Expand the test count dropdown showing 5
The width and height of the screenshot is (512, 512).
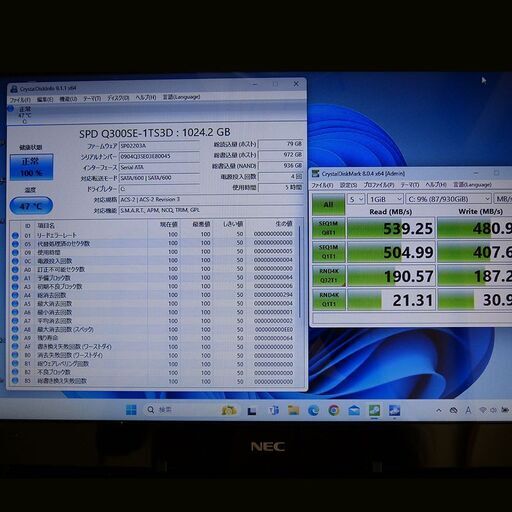coord(356,199)
